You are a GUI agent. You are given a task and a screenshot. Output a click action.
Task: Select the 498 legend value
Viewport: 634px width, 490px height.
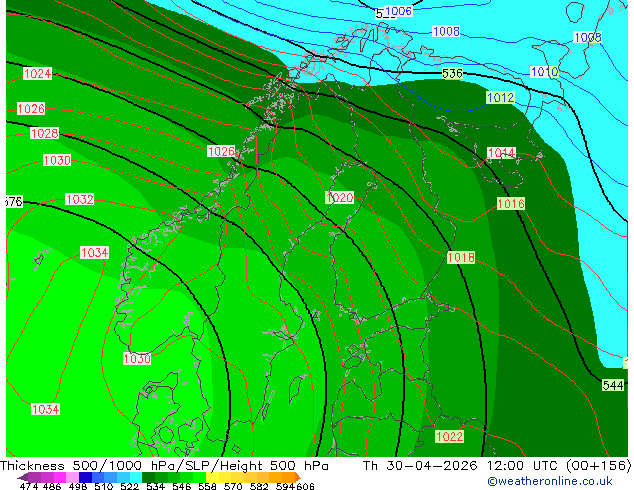point(78,486)
